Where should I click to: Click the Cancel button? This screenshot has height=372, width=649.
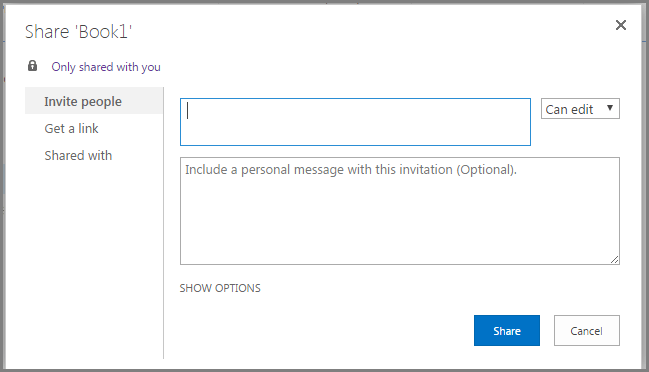[587, 330]
